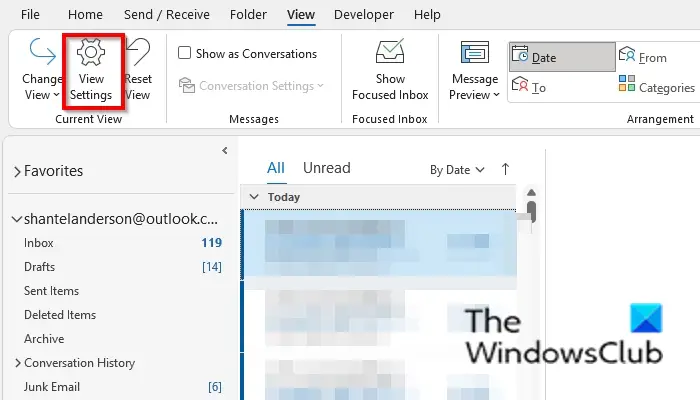The width and height of the screenshot is (700, 400).
Task: Switch to the Folder ribbon tab
Action: pyautogui.click(x=248, y=15)
